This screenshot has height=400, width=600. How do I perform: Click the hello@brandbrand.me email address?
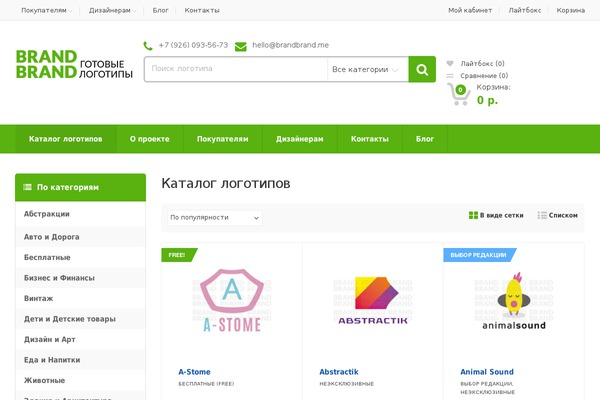click(290, 45)
